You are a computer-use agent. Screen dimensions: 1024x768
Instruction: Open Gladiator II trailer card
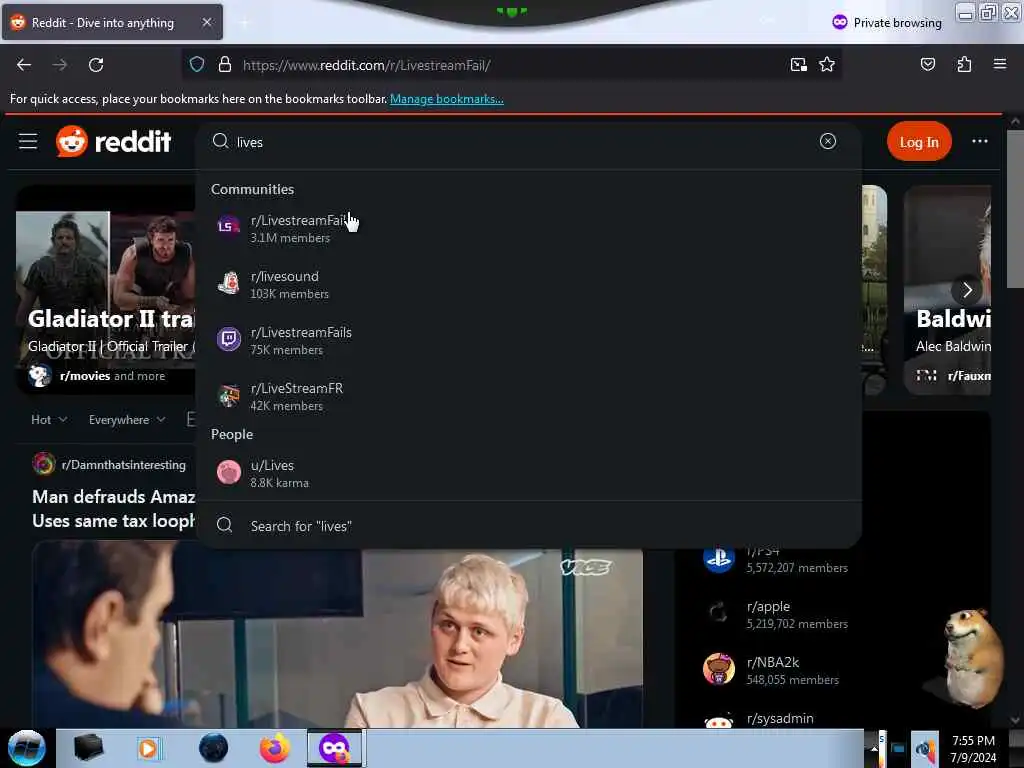[105, 290]
